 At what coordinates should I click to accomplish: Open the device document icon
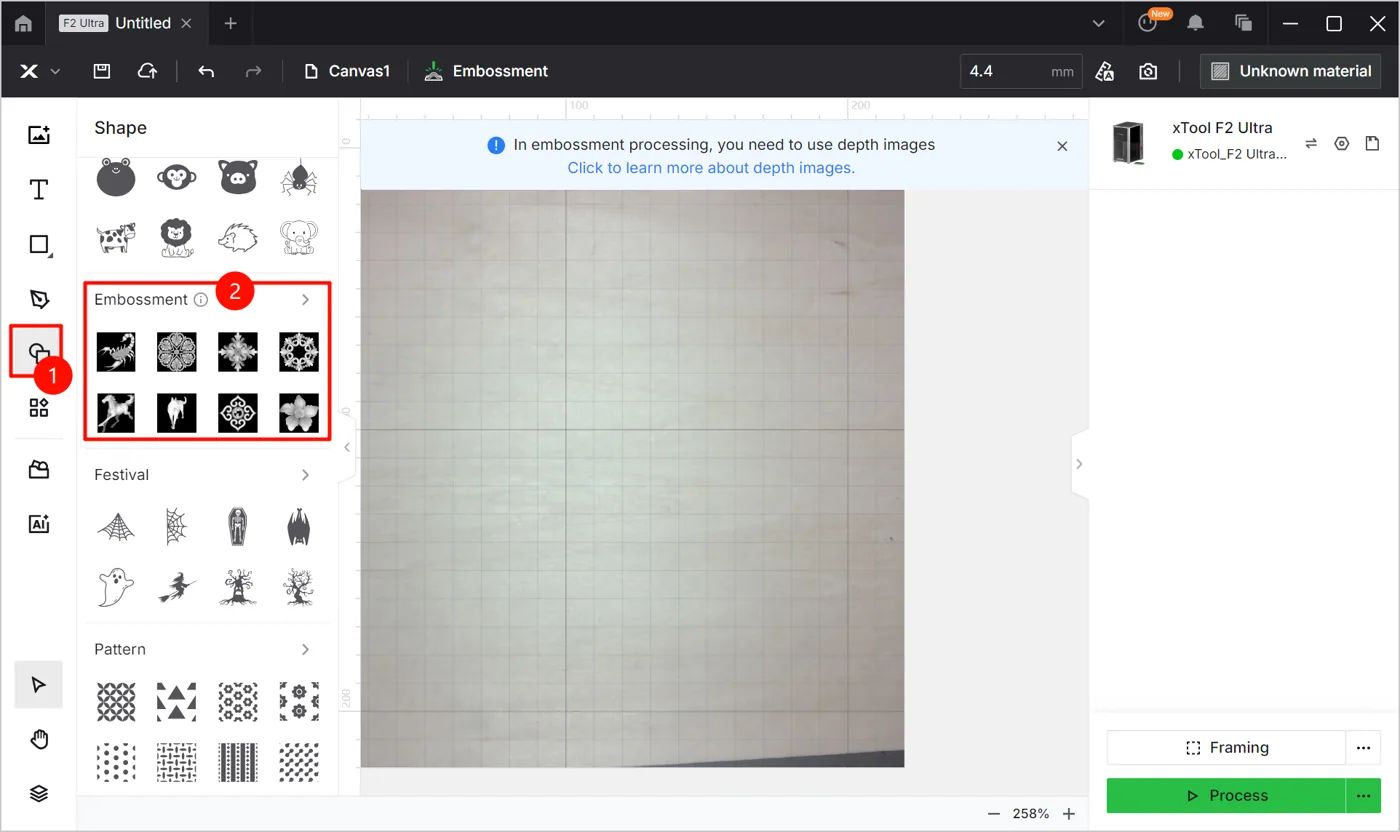[x=1372, y=144]
